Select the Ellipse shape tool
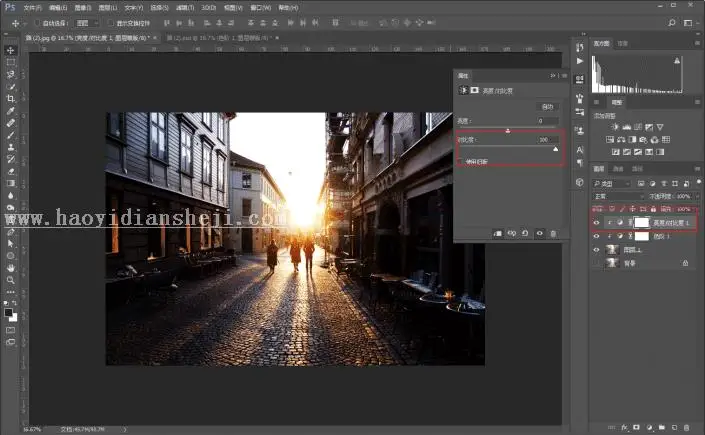This screenshot has height=435, width=705. click(11, 256)
